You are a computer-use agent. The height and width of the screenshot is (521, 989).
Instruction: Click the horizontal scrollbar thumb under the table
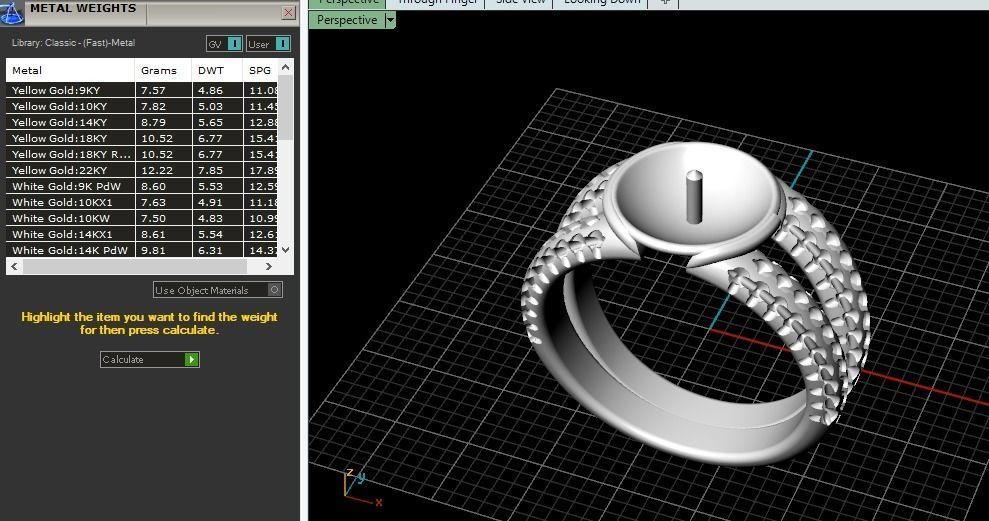click(134, 266)
